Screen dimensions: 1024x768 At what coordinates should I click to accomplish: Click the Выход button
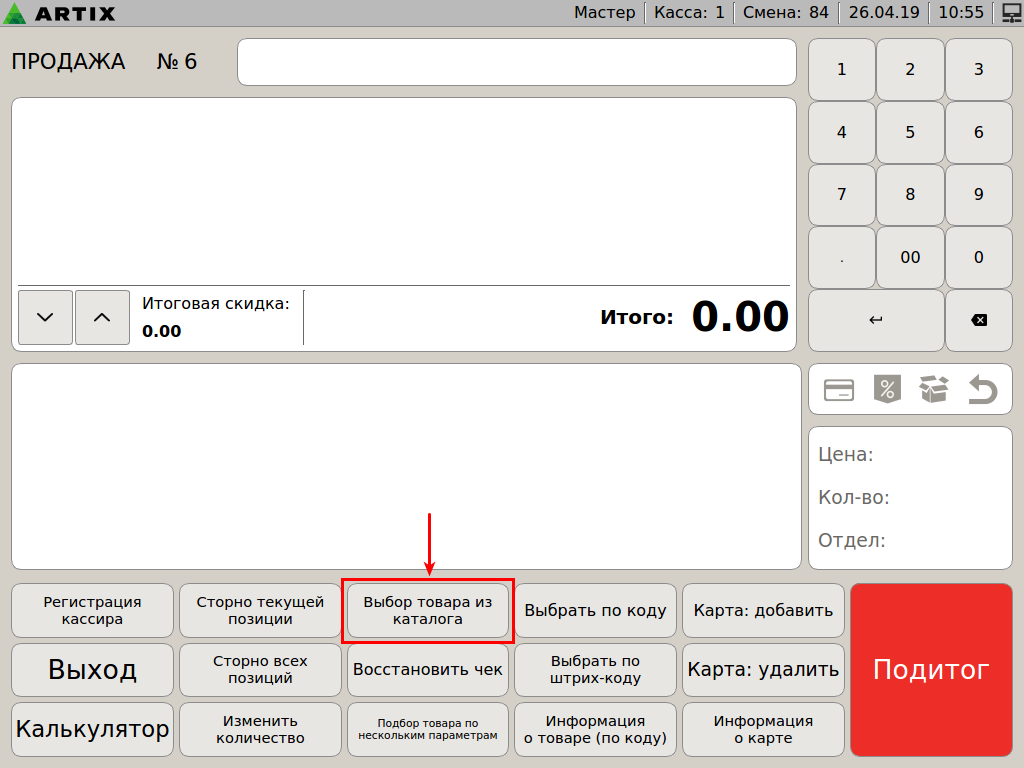[92, 670]
